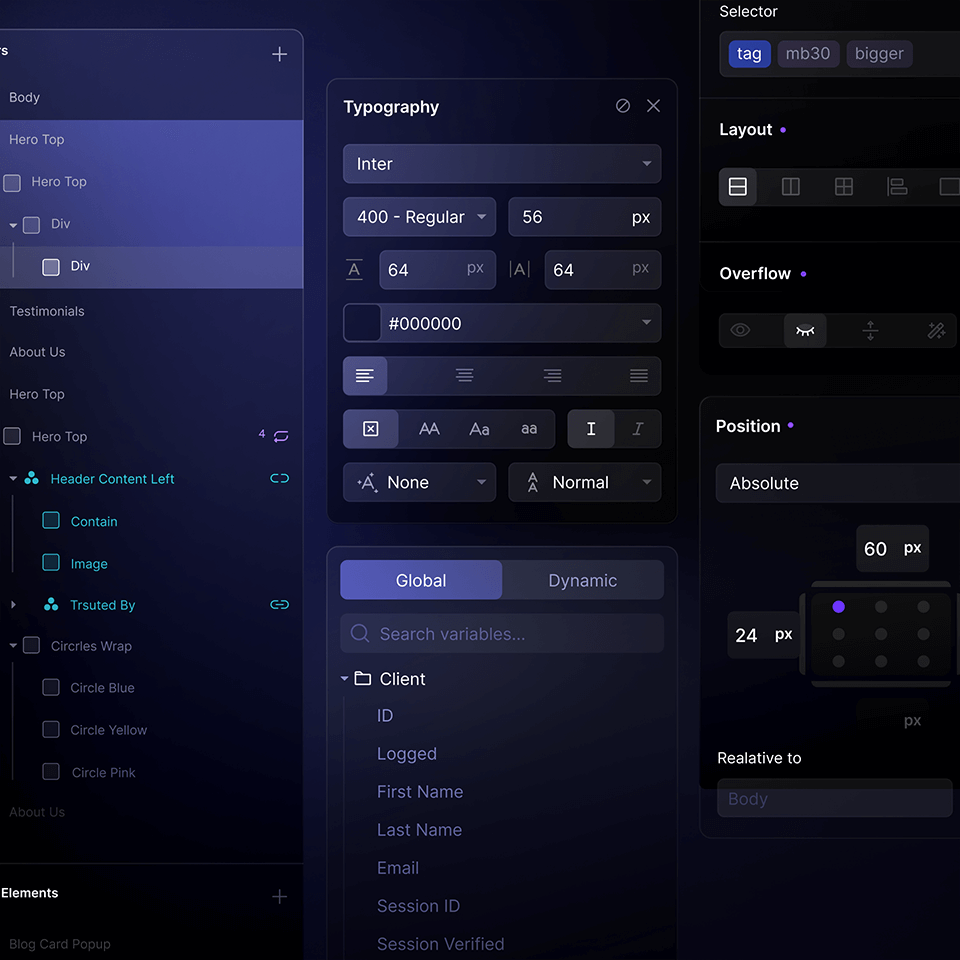Screen dimensions: 960x960
Task: Collapse the Client variables folder
Action: click(x=345, y=679)
